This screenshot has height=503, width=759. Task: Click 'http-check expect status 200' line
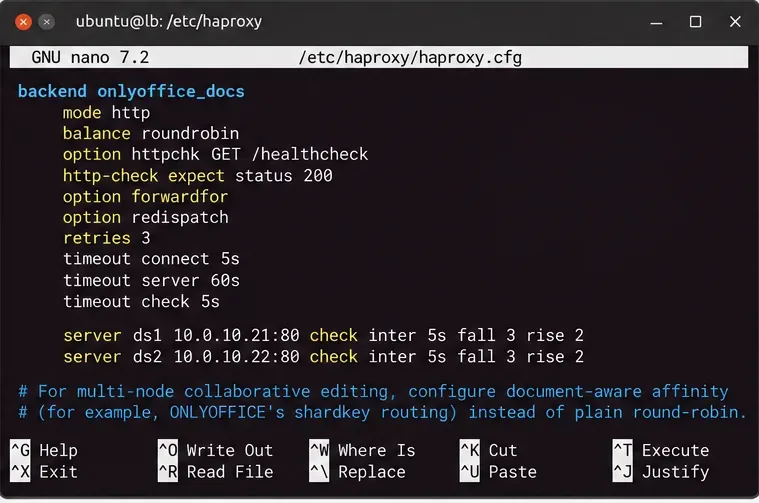pyautogui.click(x=197, y=175)
